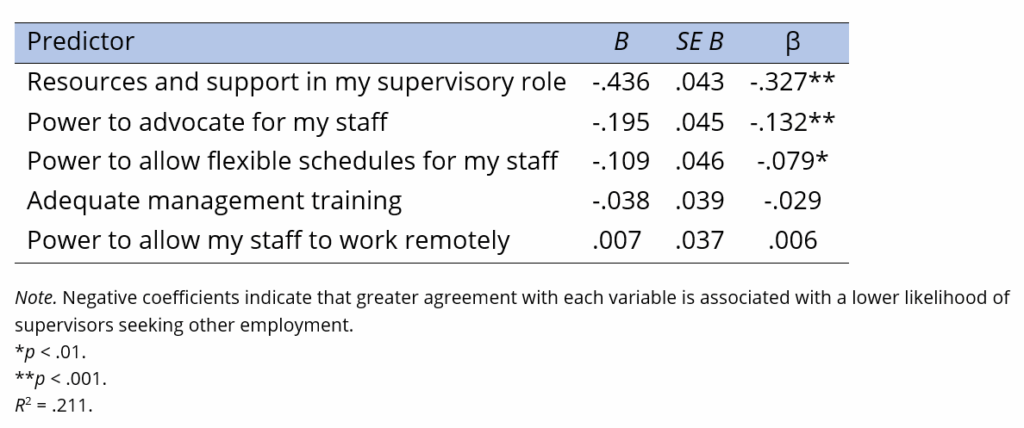
Task: Select the beta value -.132**
Action: [x=793, y=122]
